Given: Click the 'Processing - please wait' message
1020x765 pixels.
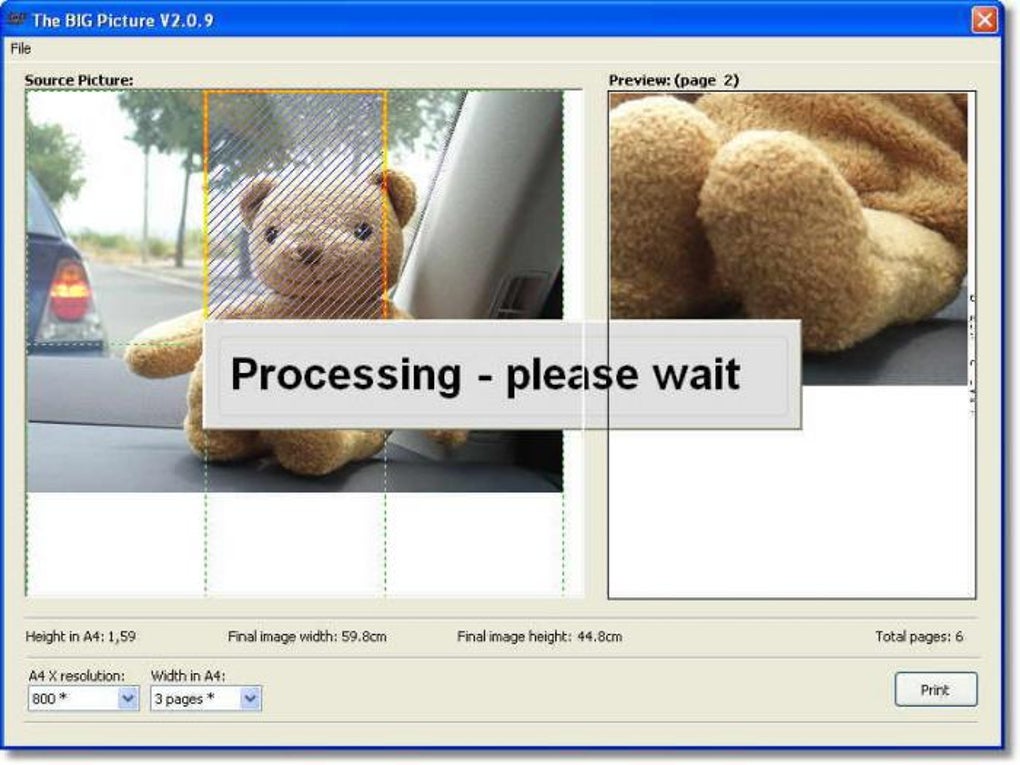Looking at the screenshot, I should 485,375.
